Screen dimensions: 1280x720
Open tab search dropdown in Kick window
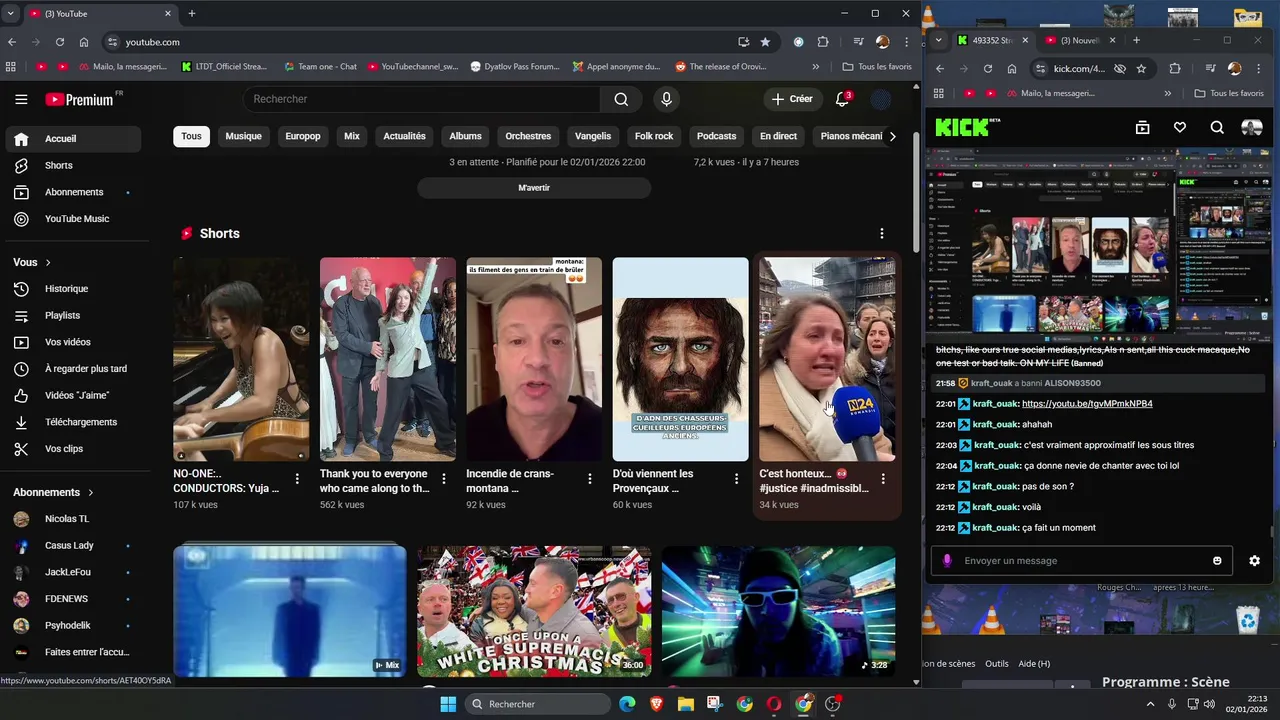(x=937, y=40)
